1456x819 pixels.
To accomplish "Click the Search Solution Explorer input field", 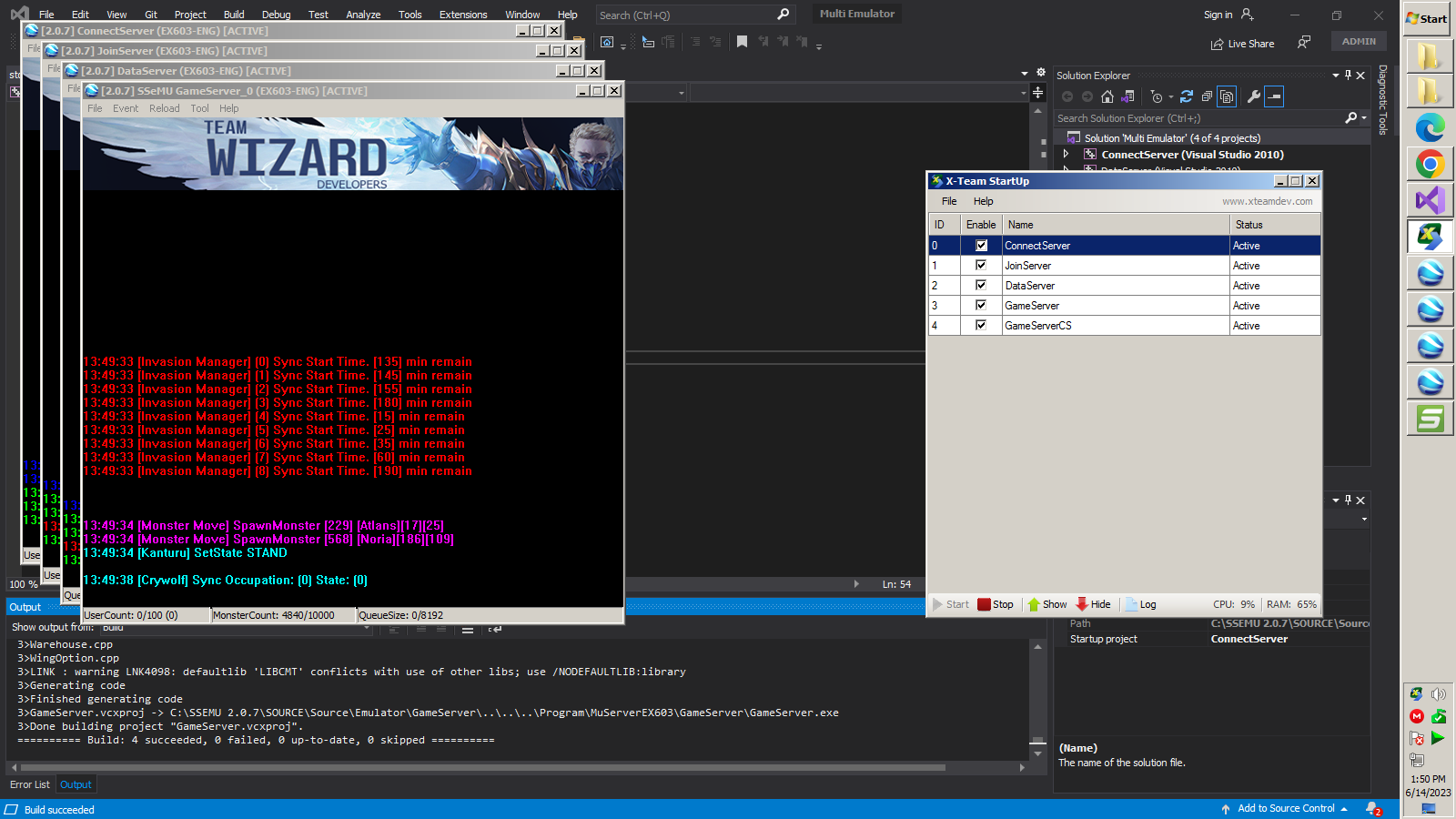I will pyautogui.click(x=1199, y=118).
